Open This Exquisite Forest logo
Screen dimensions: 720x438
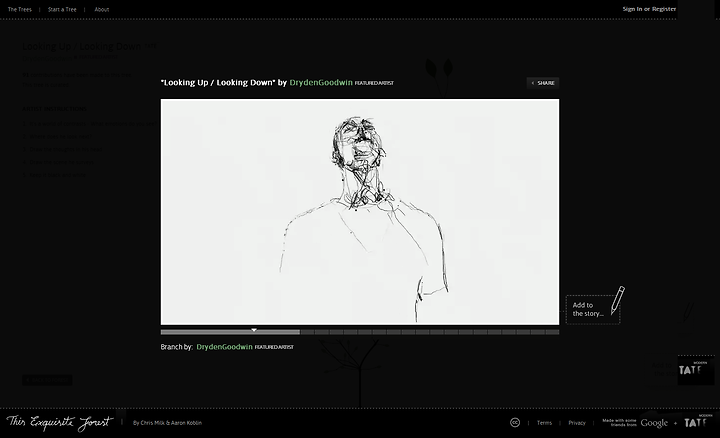coord(60,423)
